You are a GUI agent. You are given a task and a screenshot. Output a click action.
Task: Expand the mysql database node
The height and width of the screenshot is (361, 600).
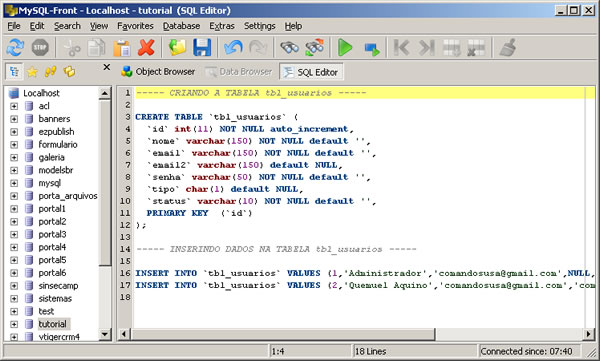click(14, 183)
